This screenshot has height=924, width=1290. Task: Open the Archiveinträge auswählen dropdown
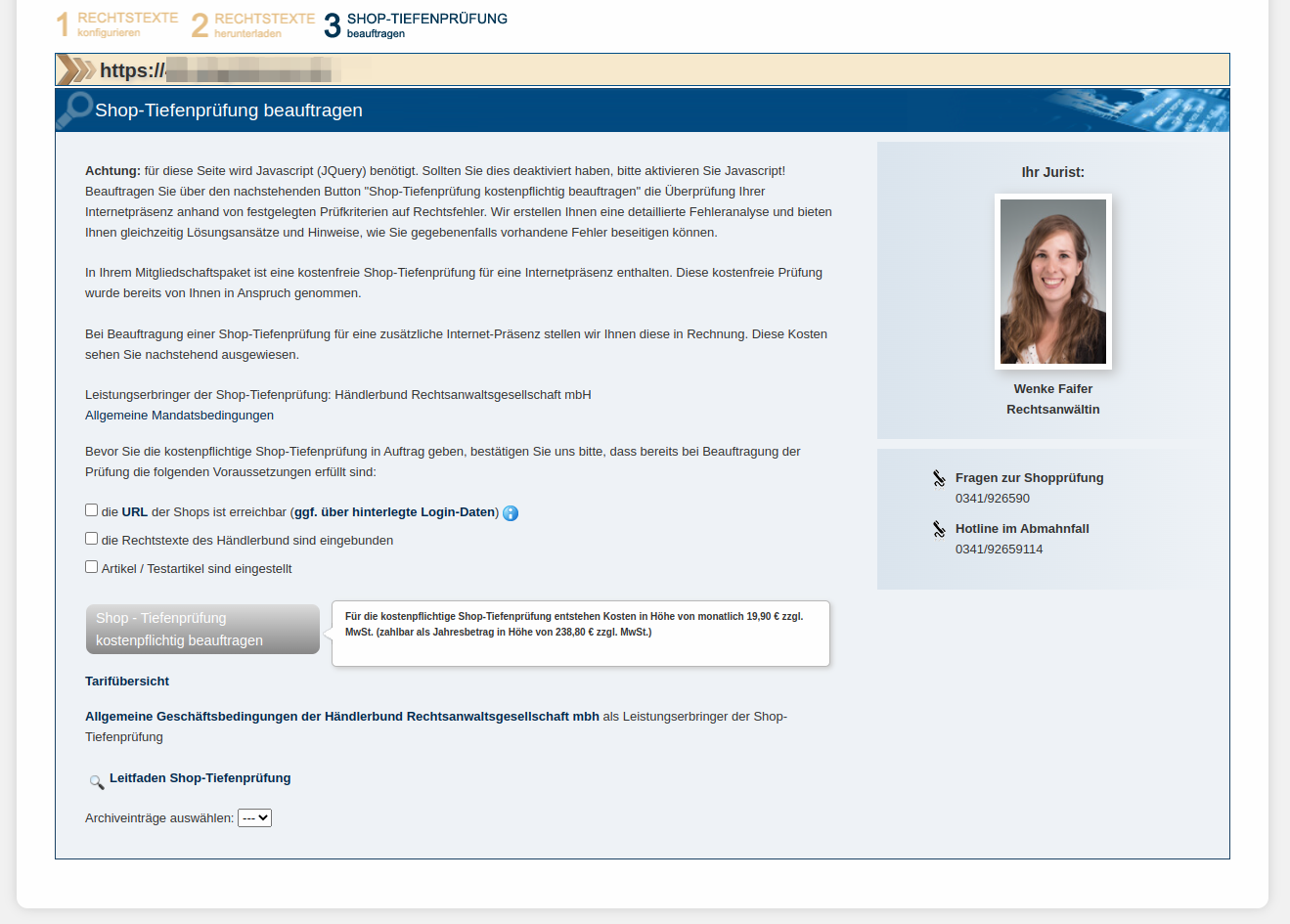(254, 818)
